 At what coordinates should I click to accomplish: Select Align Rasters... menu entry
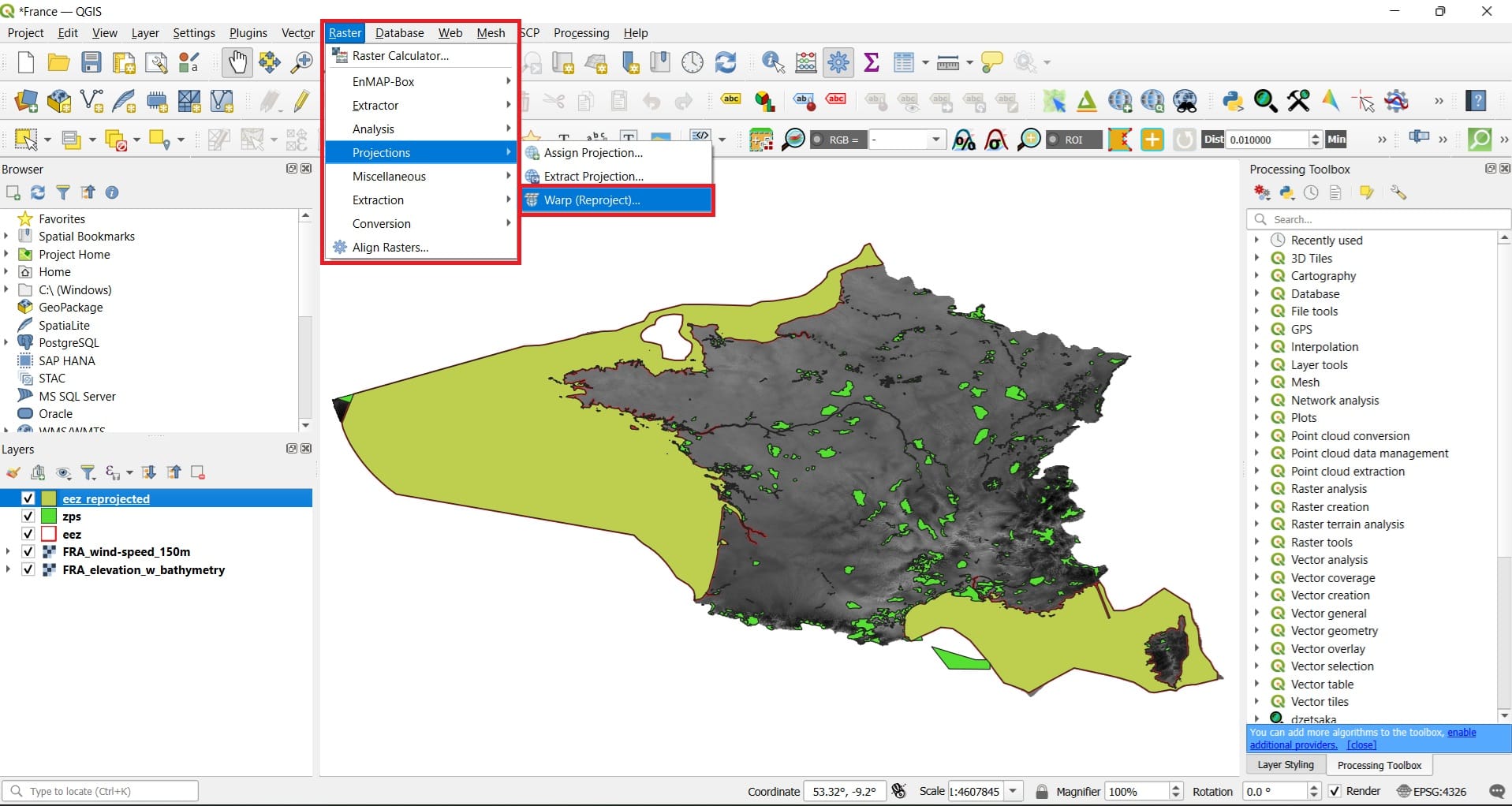[x=421, y=248]
